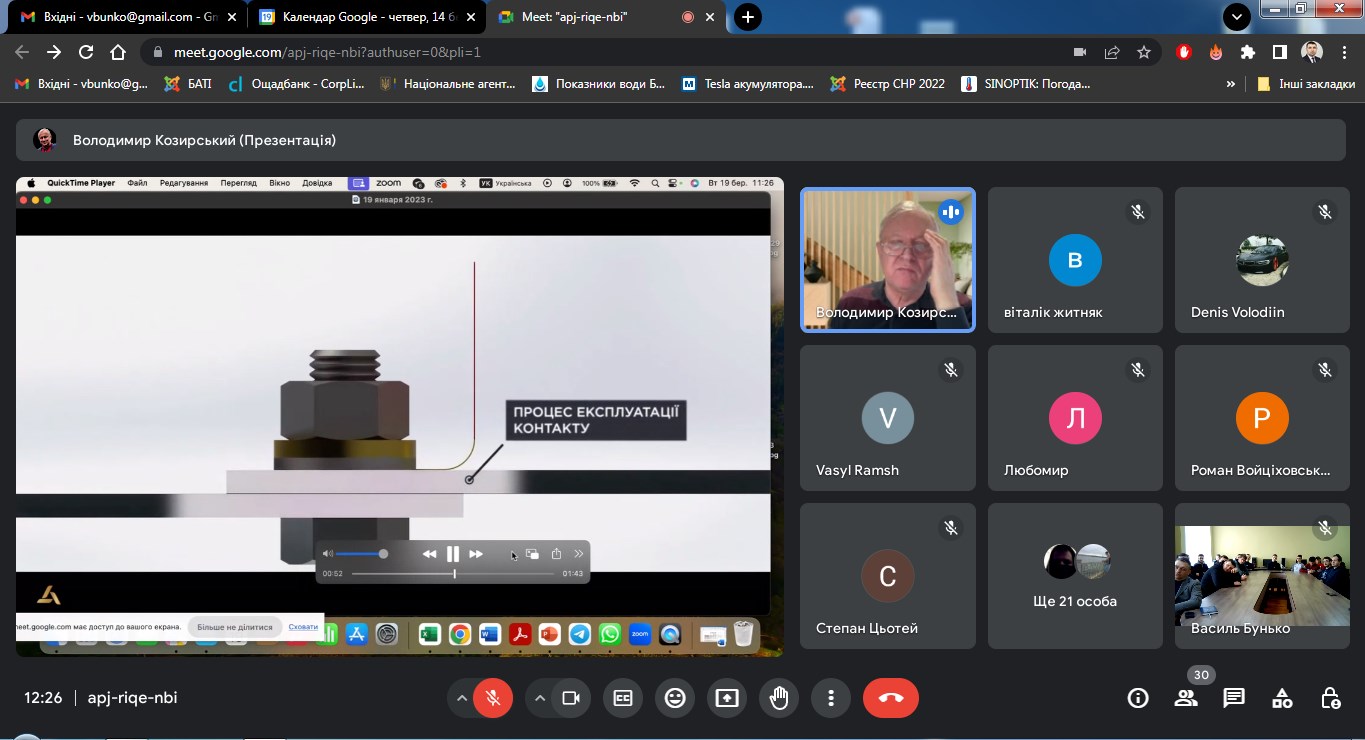The width and height of the screenshot is (1365, 740).
Task: Open the Перегляд menu in QuickTime
Action: pos(239,184)
